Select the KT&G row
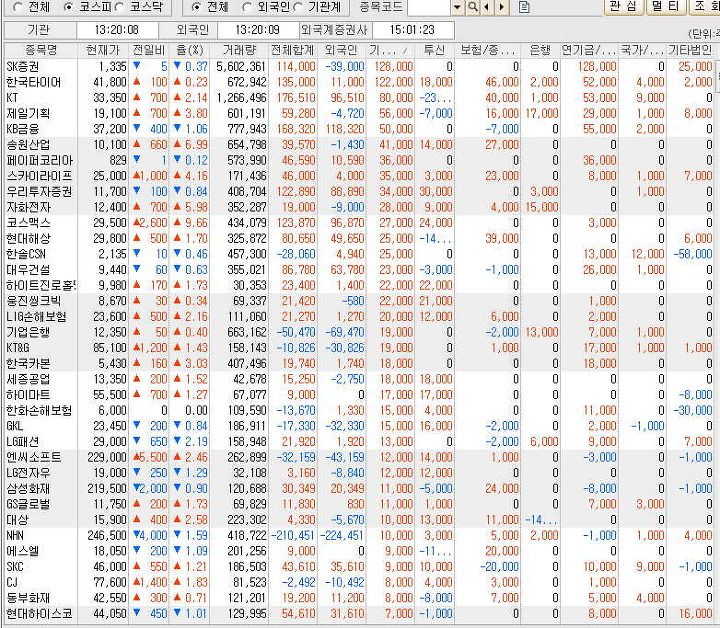Viewport: 720px width, 628px height. 359,348
